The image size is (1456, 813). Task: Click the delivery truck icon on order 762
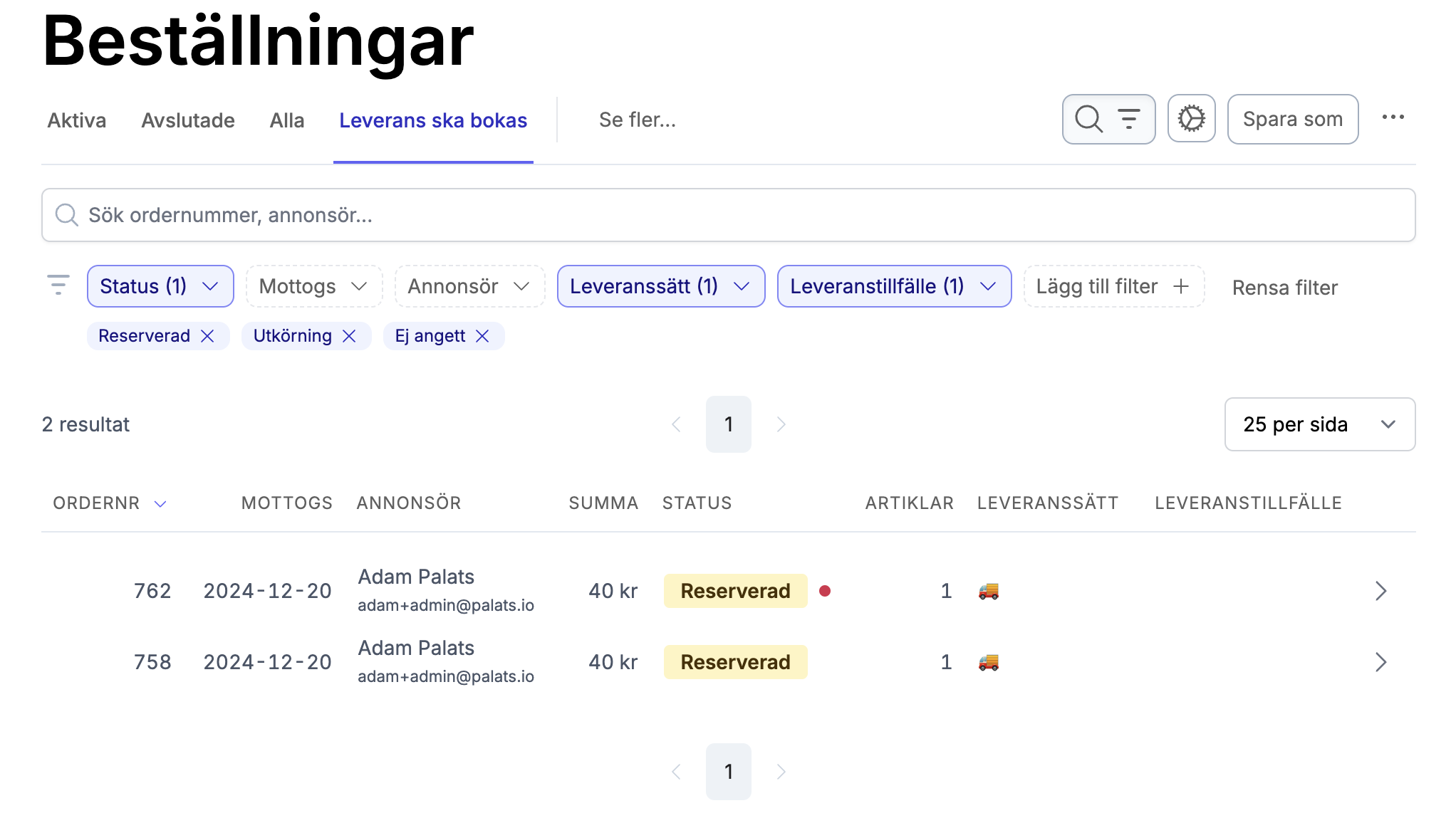[x=988, y=591]
